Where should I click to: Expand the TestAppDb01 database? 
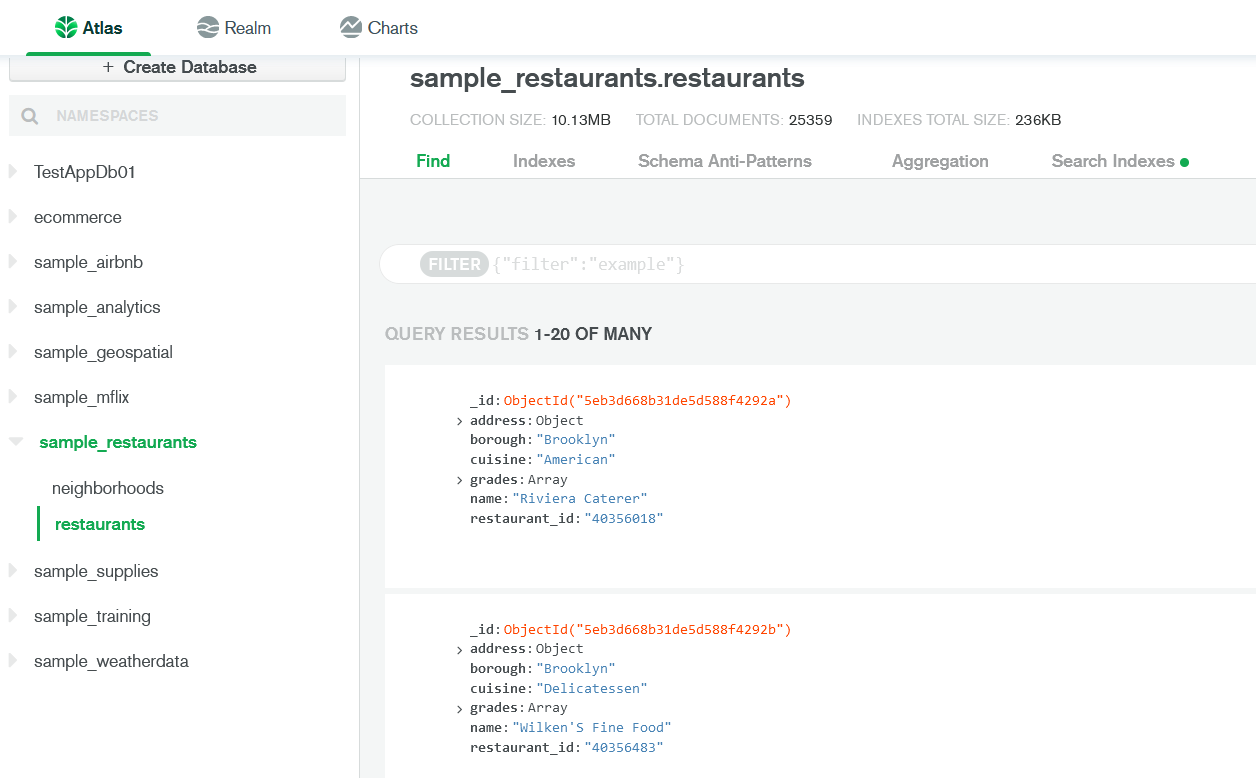(14, 172)
